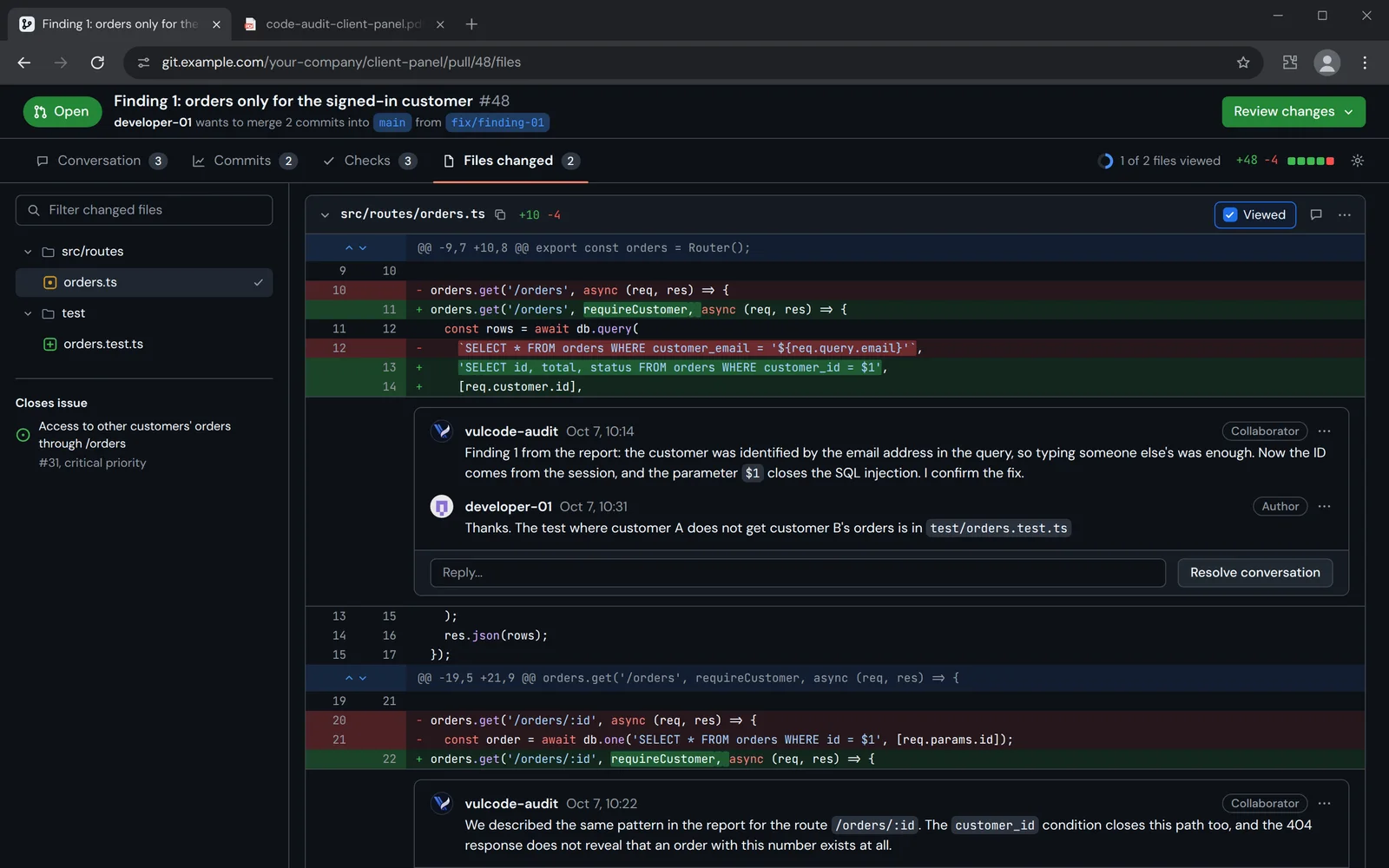Click the Resolve conversation button
The height and width of the screenshot is (868, 1389).
pyautogui.click(x=1254, y=573)
